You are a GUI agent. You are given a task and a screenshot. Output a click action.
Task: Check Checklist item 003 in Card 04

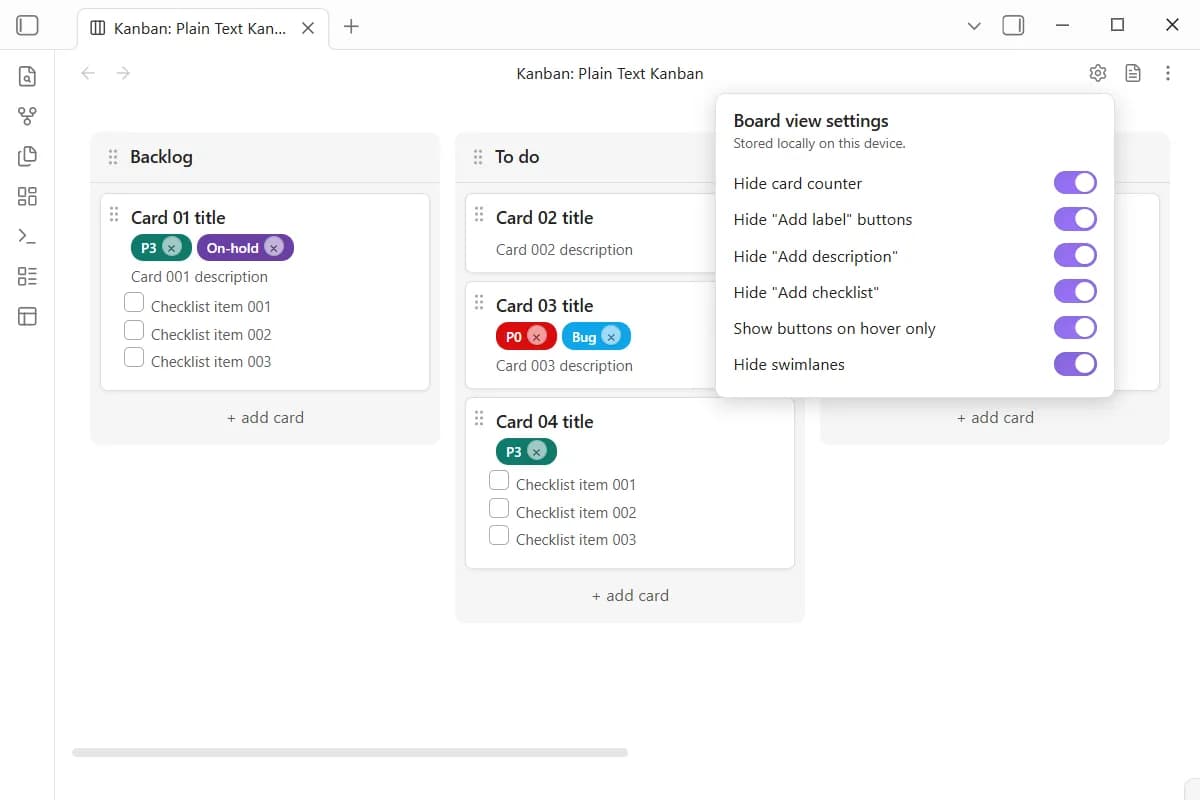coord(499,535)
